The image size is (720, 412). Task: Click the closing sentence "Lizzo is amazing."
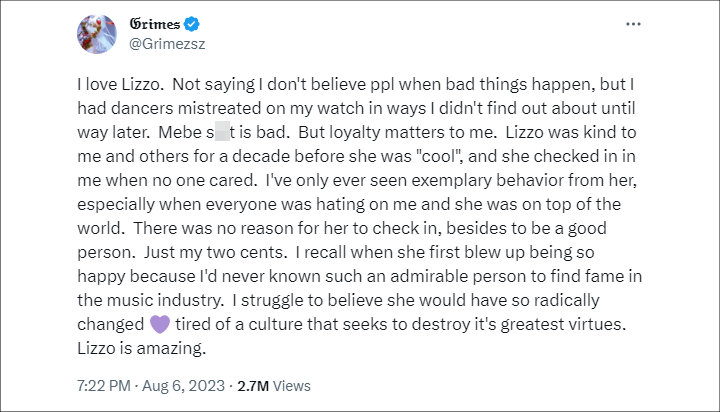141,348
